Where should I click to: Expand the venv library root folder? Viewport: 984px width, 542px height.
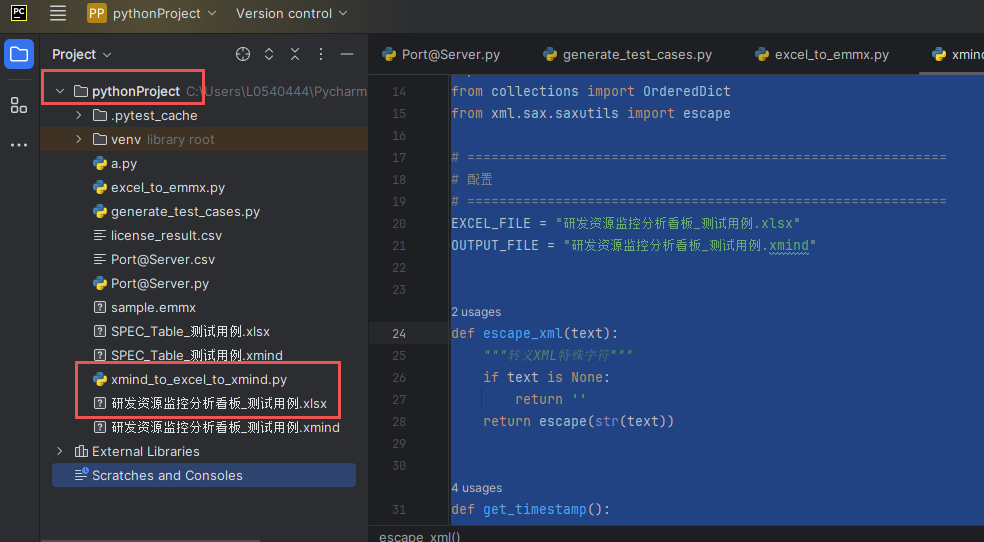pos(78,139)
